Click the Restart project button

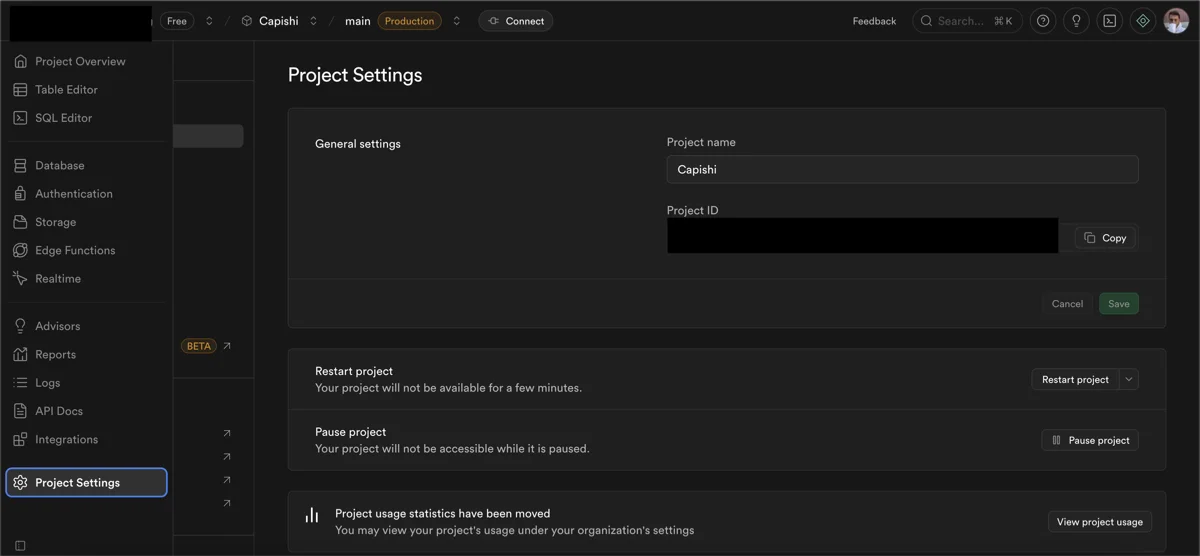1075,379
